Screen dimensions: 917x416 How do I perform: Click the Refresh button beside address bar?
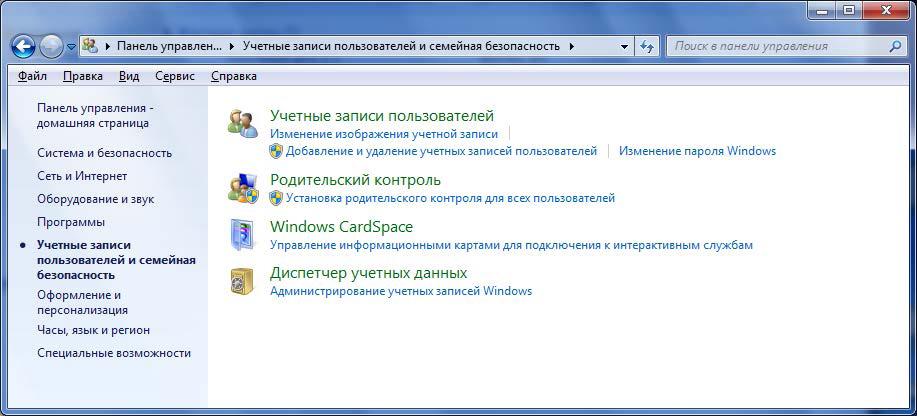647,46
